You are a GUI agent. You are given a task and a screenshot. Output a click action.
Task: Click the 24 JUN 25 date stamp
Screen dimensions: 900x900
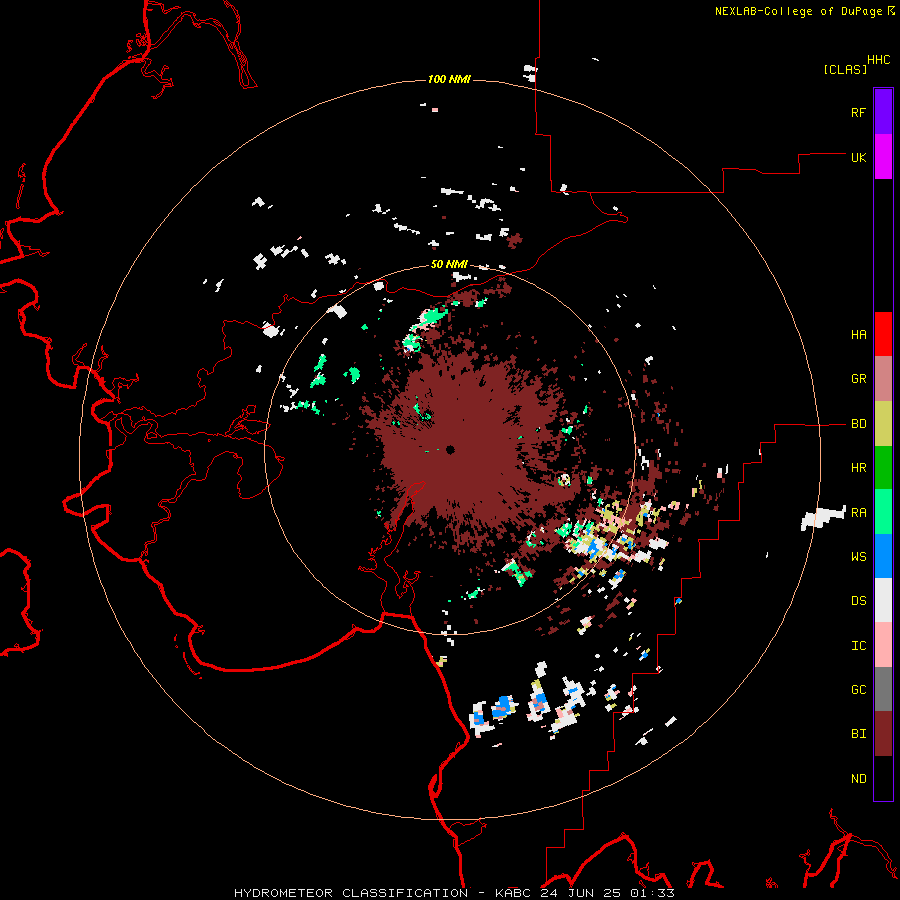581,893
